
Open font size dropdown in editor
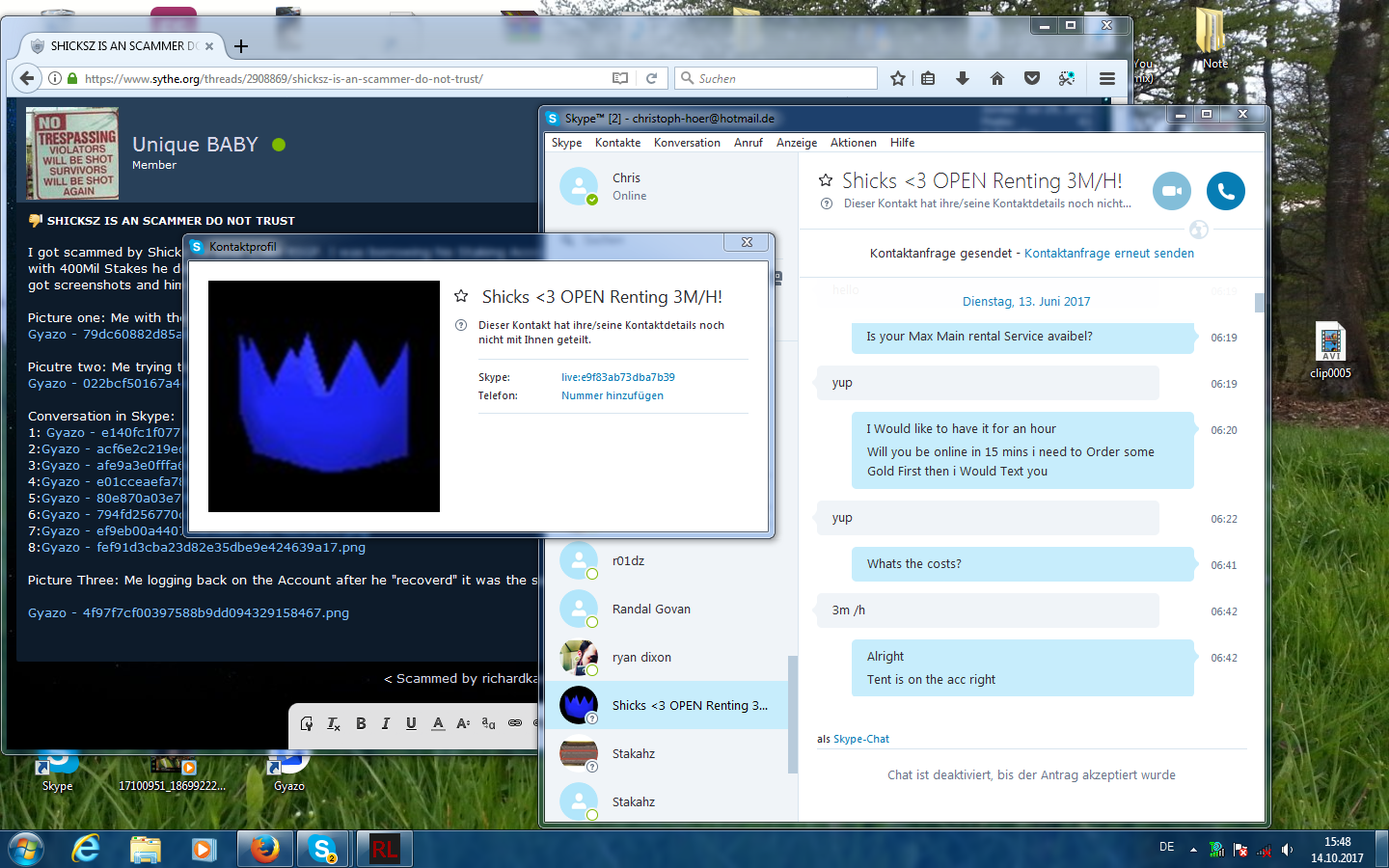click(x=463, y=723)
